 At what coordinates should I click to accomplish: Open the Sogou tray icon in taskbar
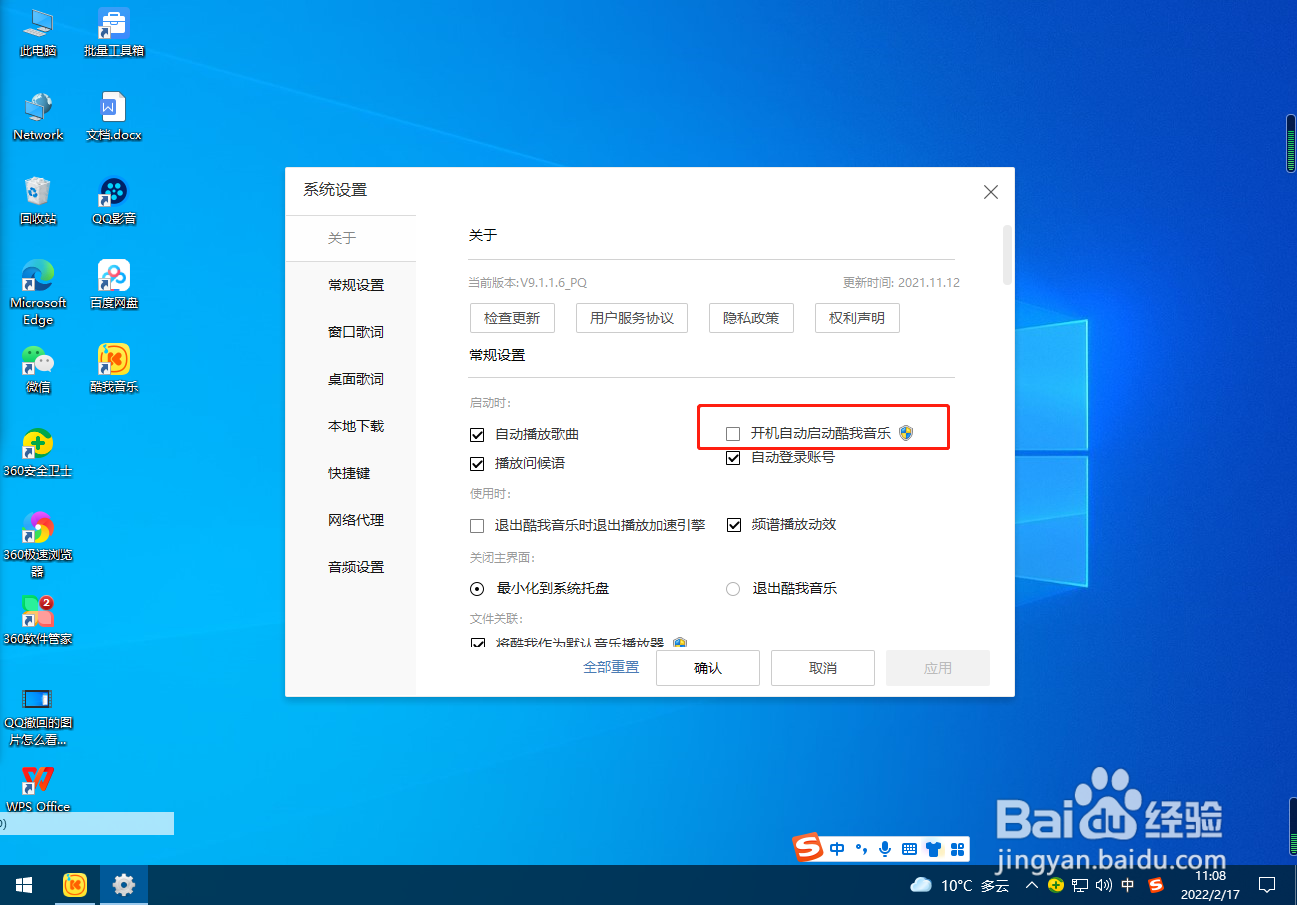1156,885
